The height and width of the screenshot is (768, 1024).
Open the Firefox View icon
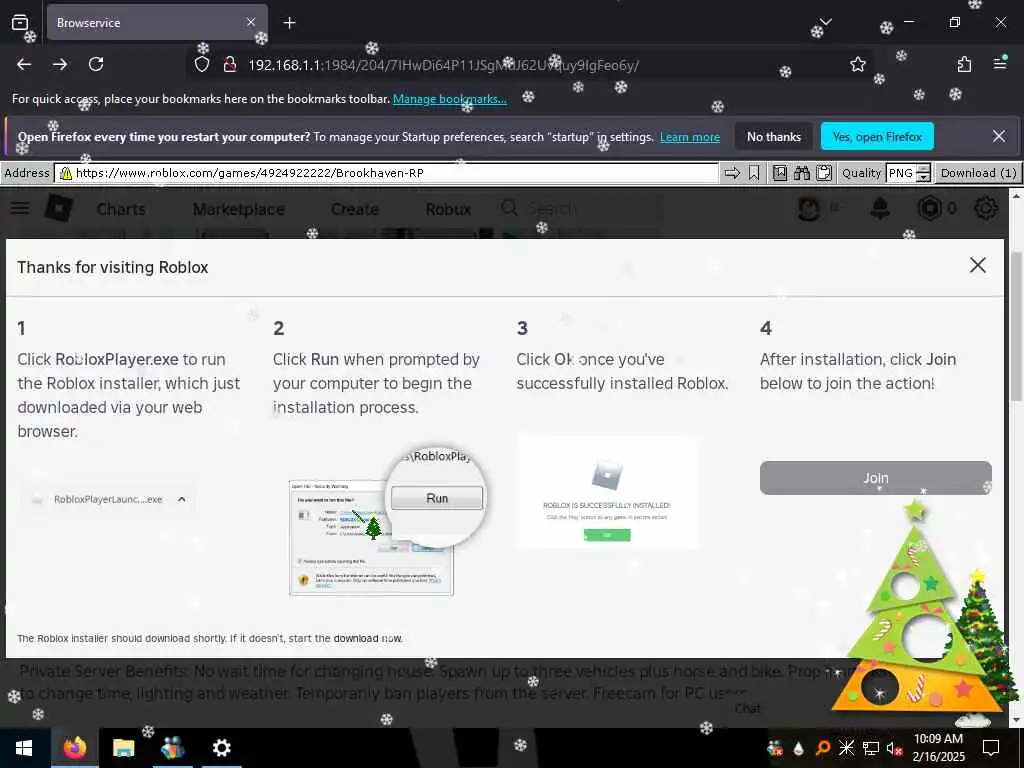20,23
